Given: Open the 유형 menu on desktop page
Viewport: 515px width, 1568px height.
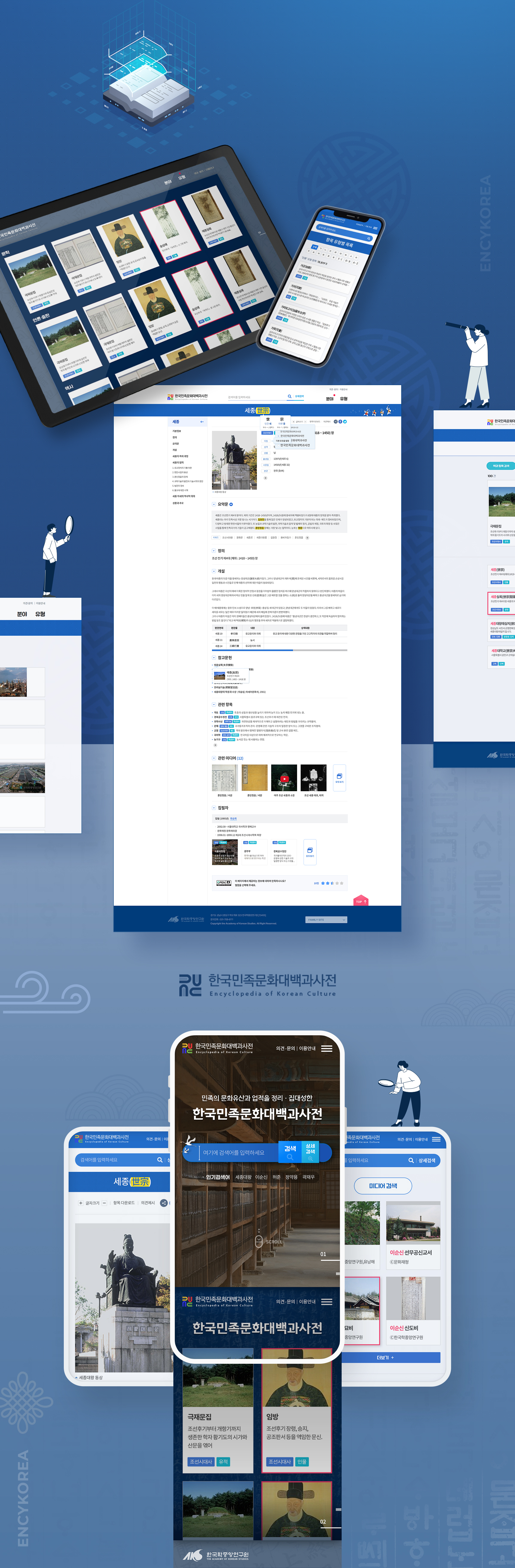Looking at the screenshot, I should click(344, 399).
